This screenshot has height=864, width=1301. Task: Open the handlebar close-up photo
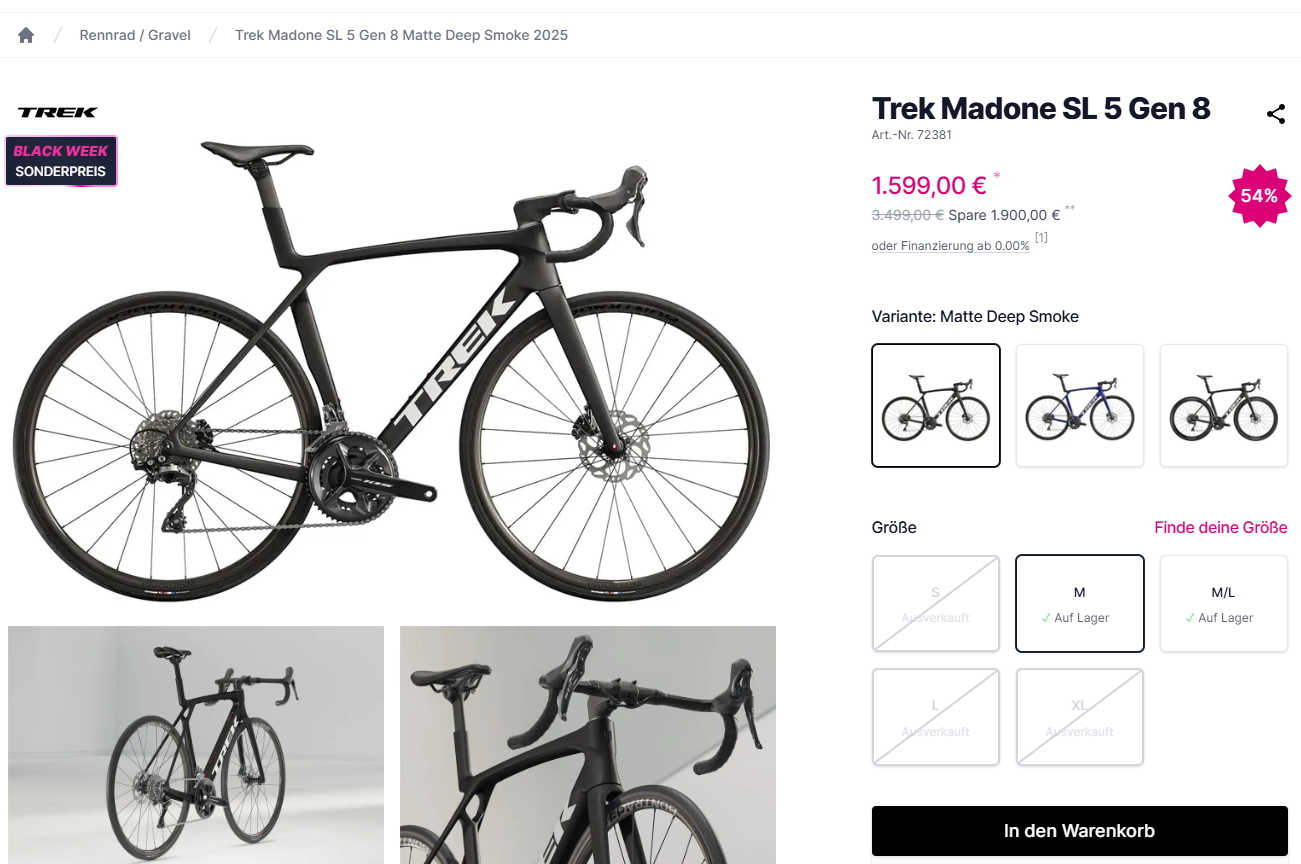tap(588, 745)
